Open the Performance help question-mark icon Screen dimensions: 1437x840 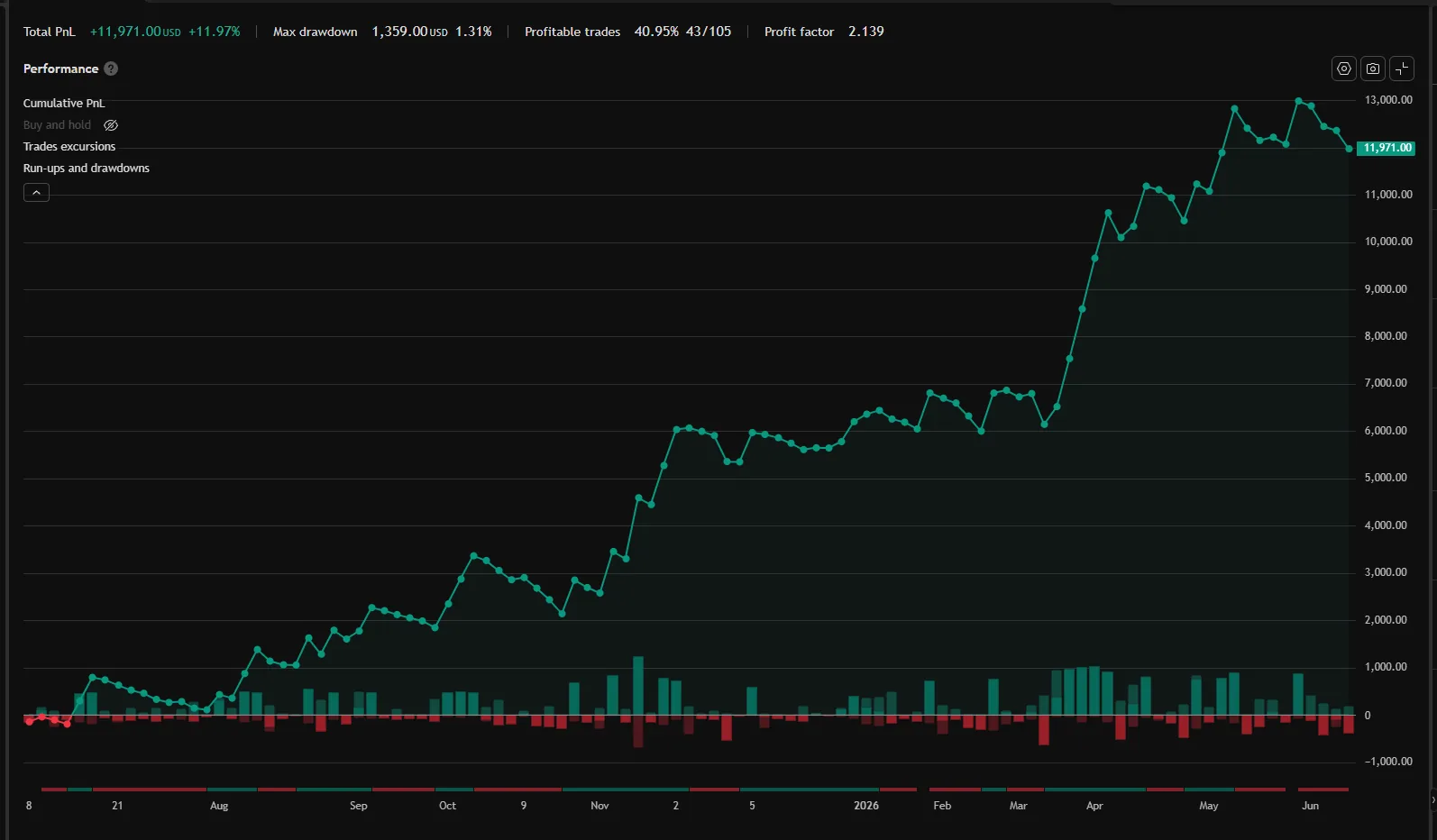(x=111, y=68)
